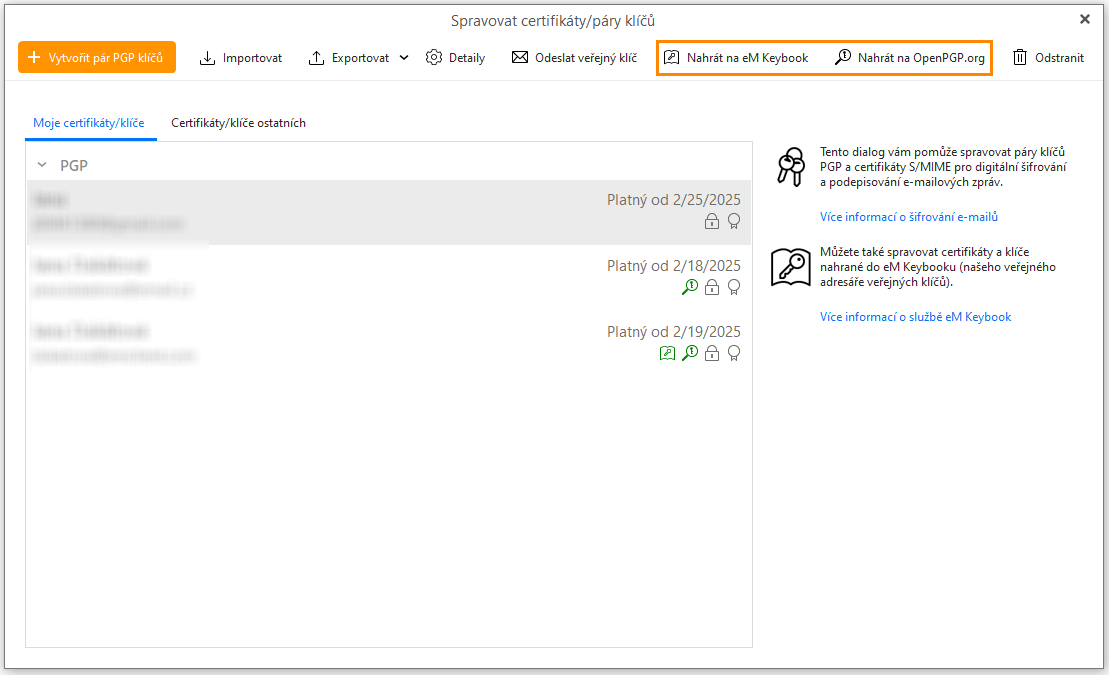This screenshot has height=675, width=1109.
Task: Click padlock icon on 2/25/2025 key
Action: (x=712, y=221)
